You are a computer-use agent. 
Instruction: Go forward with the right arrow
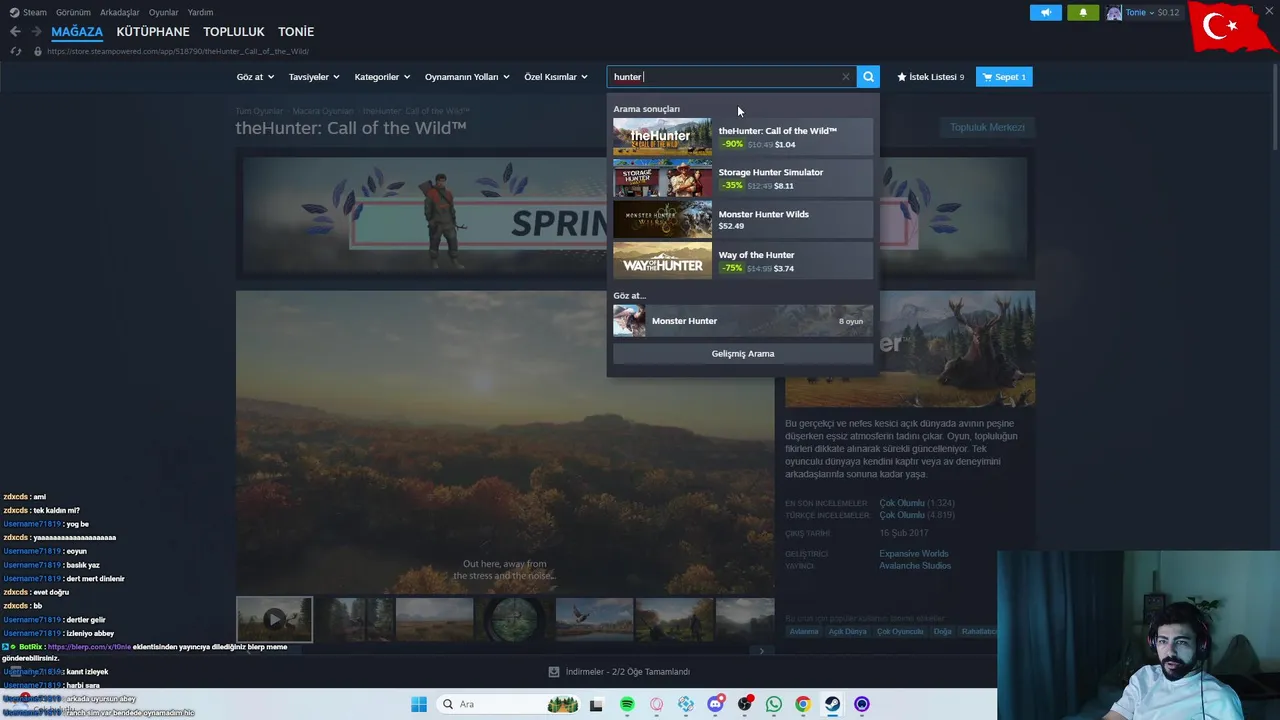pyautogui.click(x=37, y=32)
